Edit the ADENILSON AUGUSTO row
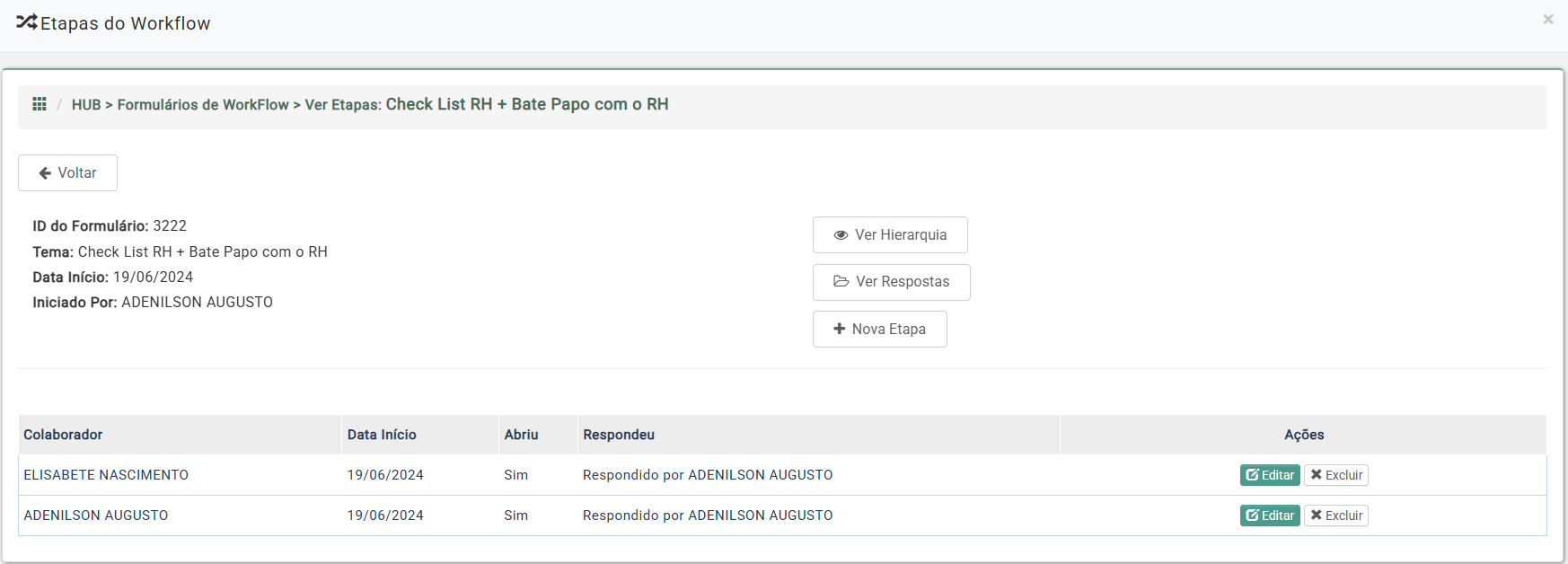Image resolution: width=1568 pixels, height=564 pixels. click(1270, 516)
